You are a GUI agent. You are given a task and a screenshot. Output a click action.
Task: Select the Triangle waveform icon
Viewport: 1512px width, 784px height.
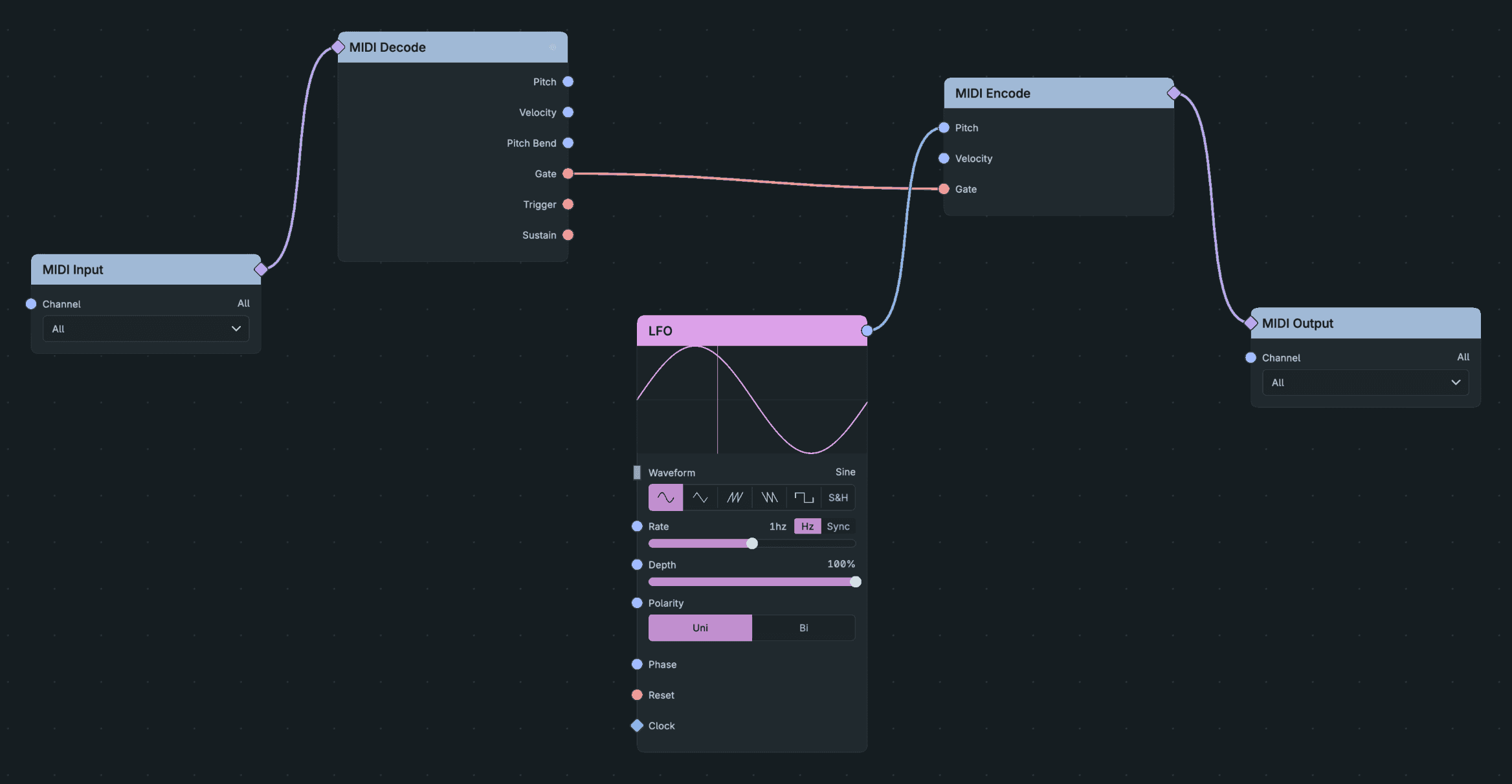tap(700, 497)
